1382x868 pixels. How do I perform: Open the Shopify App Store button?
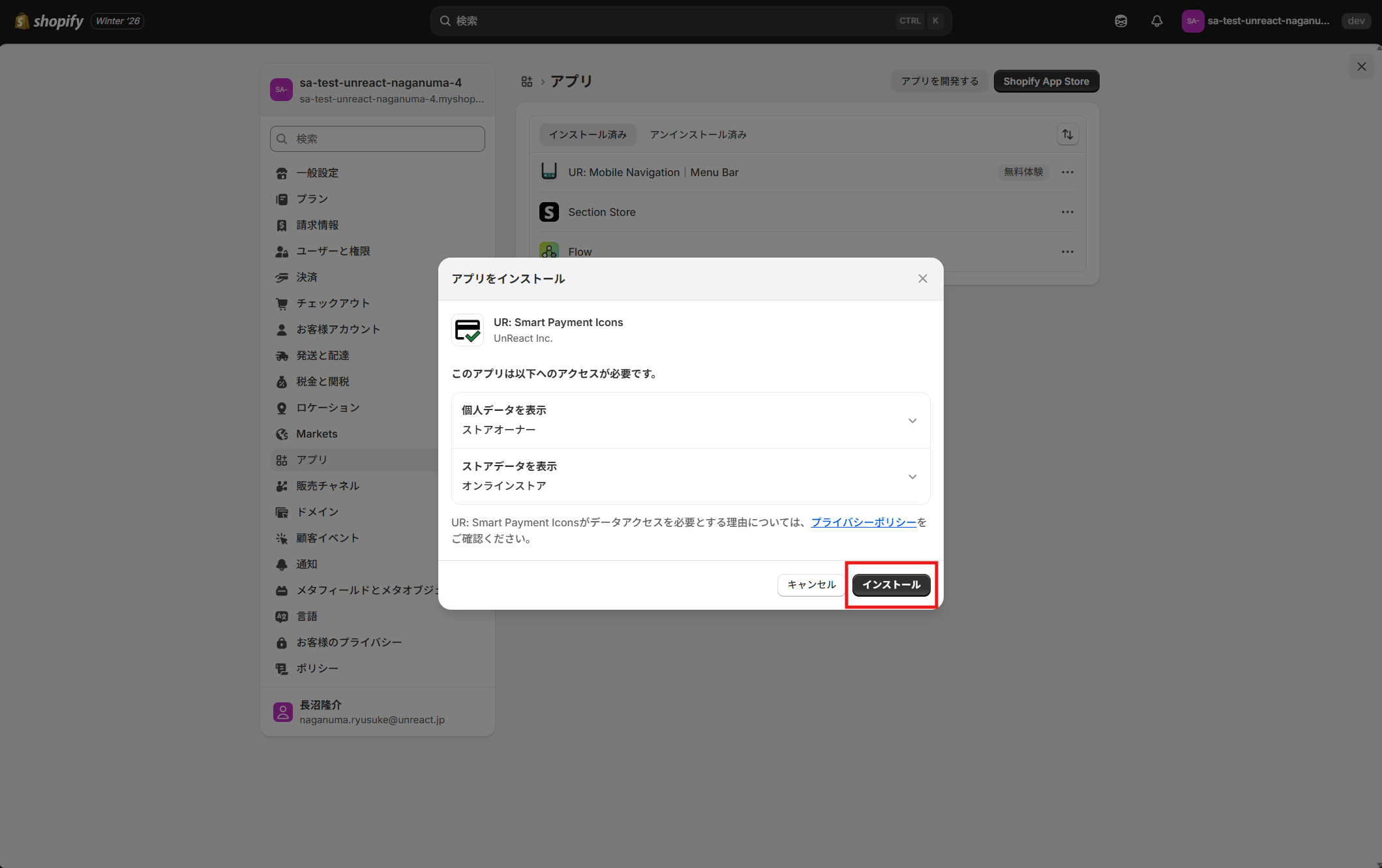coord(1046,81)
